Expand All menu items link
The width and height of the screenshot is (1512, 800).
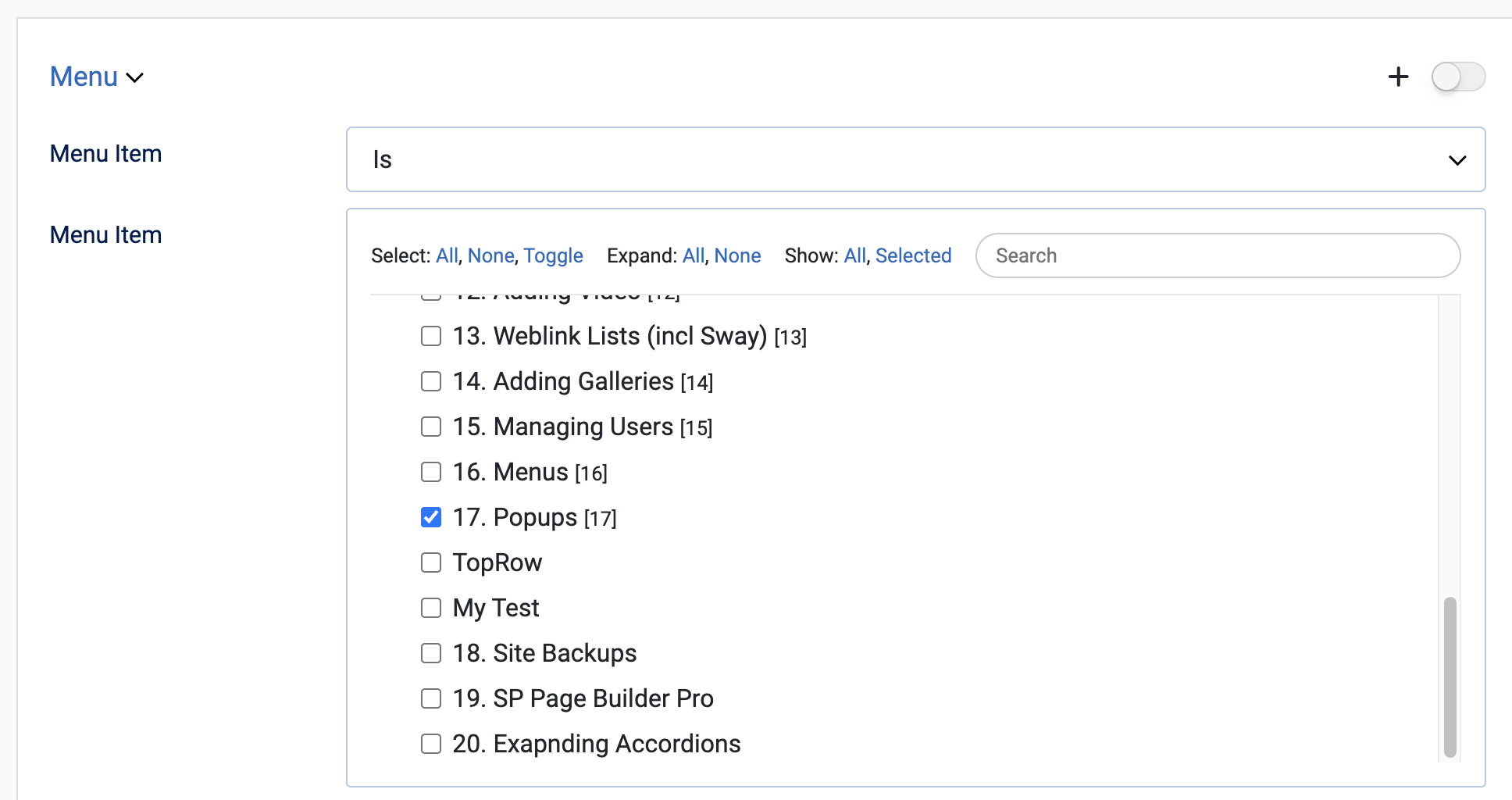click(694, 255)
